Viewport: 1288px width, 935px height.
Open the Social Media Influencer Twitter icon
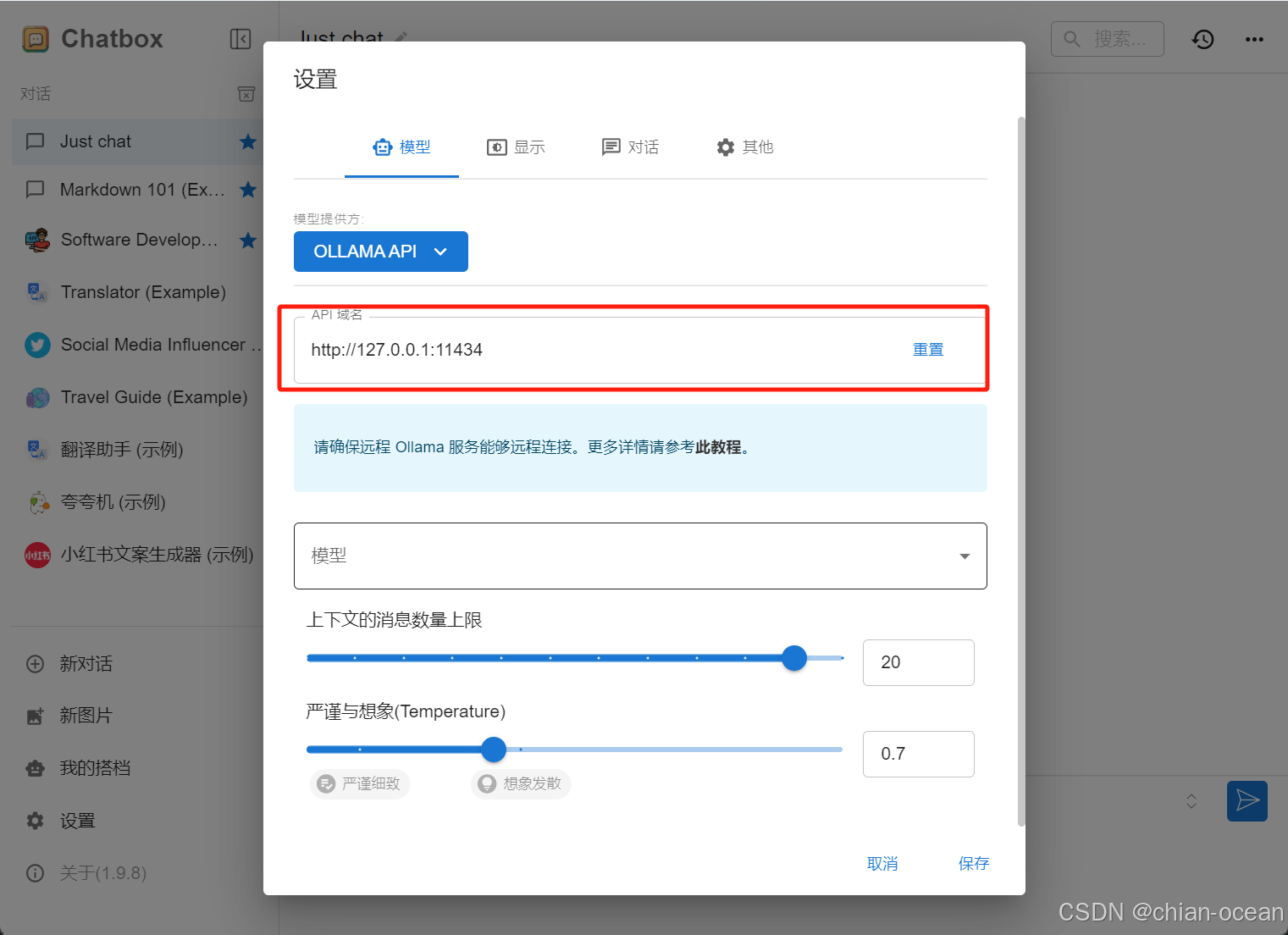[x=37, y=345]
